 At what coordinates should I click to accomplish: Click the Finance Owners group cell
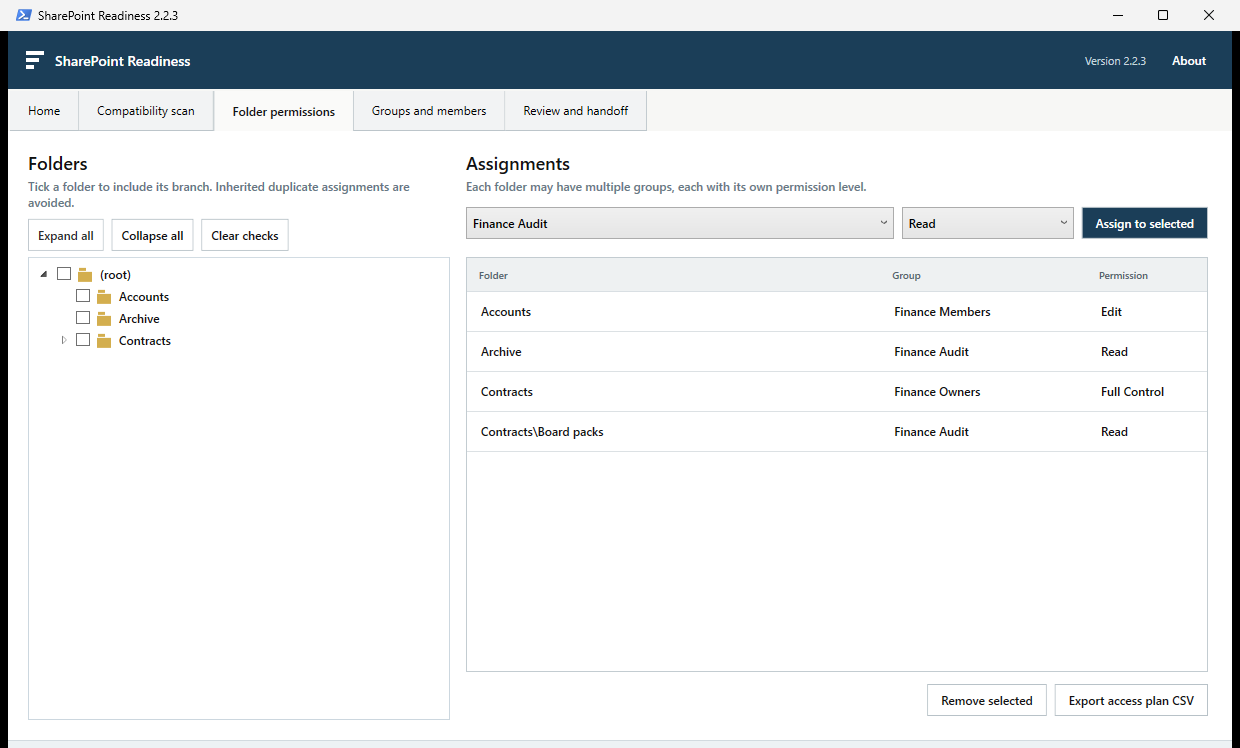[x=937, y=392]
